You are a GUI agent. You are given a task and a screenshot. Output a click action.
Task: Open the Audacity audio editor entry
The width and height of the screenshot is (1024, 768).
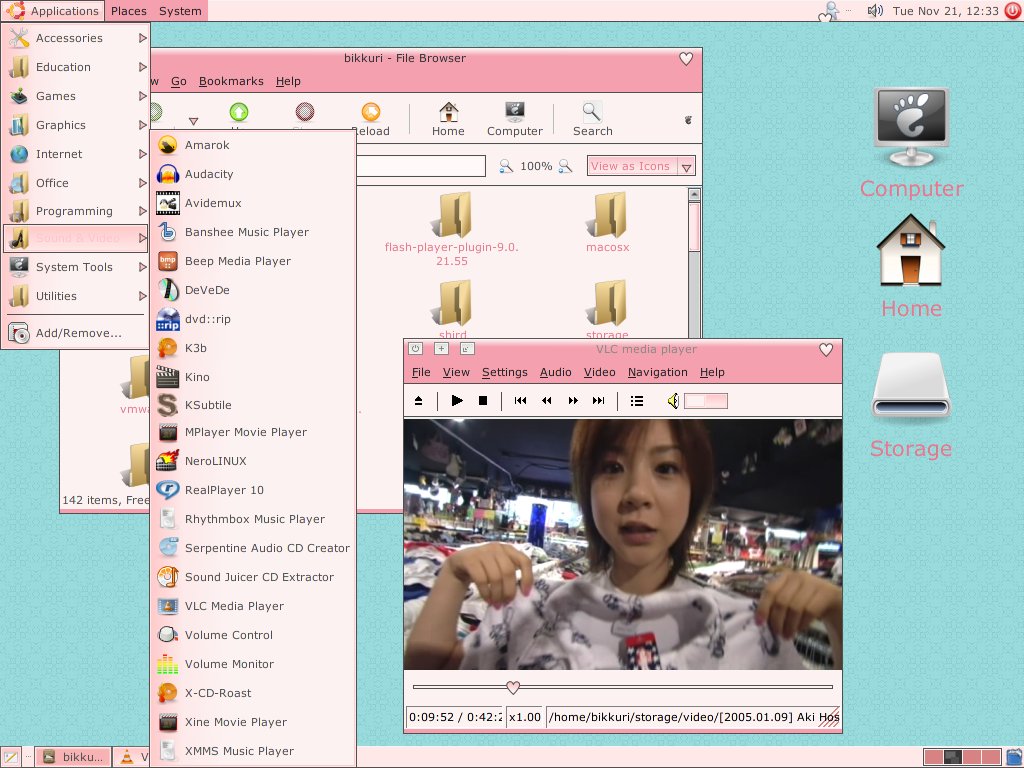(x=253, y=174)
